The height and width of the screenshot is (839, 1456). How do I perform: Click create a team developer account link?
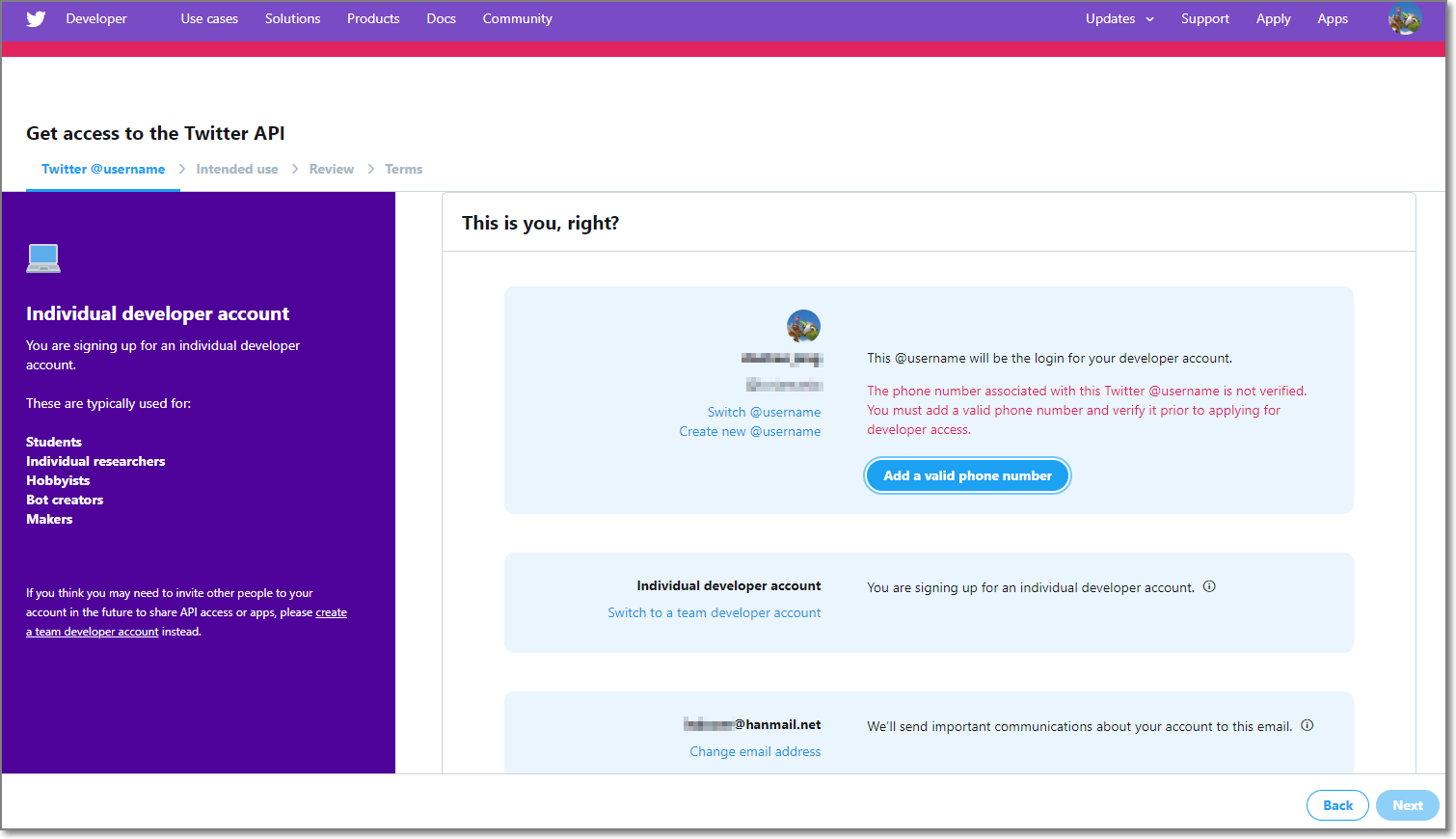pos(186,622)
